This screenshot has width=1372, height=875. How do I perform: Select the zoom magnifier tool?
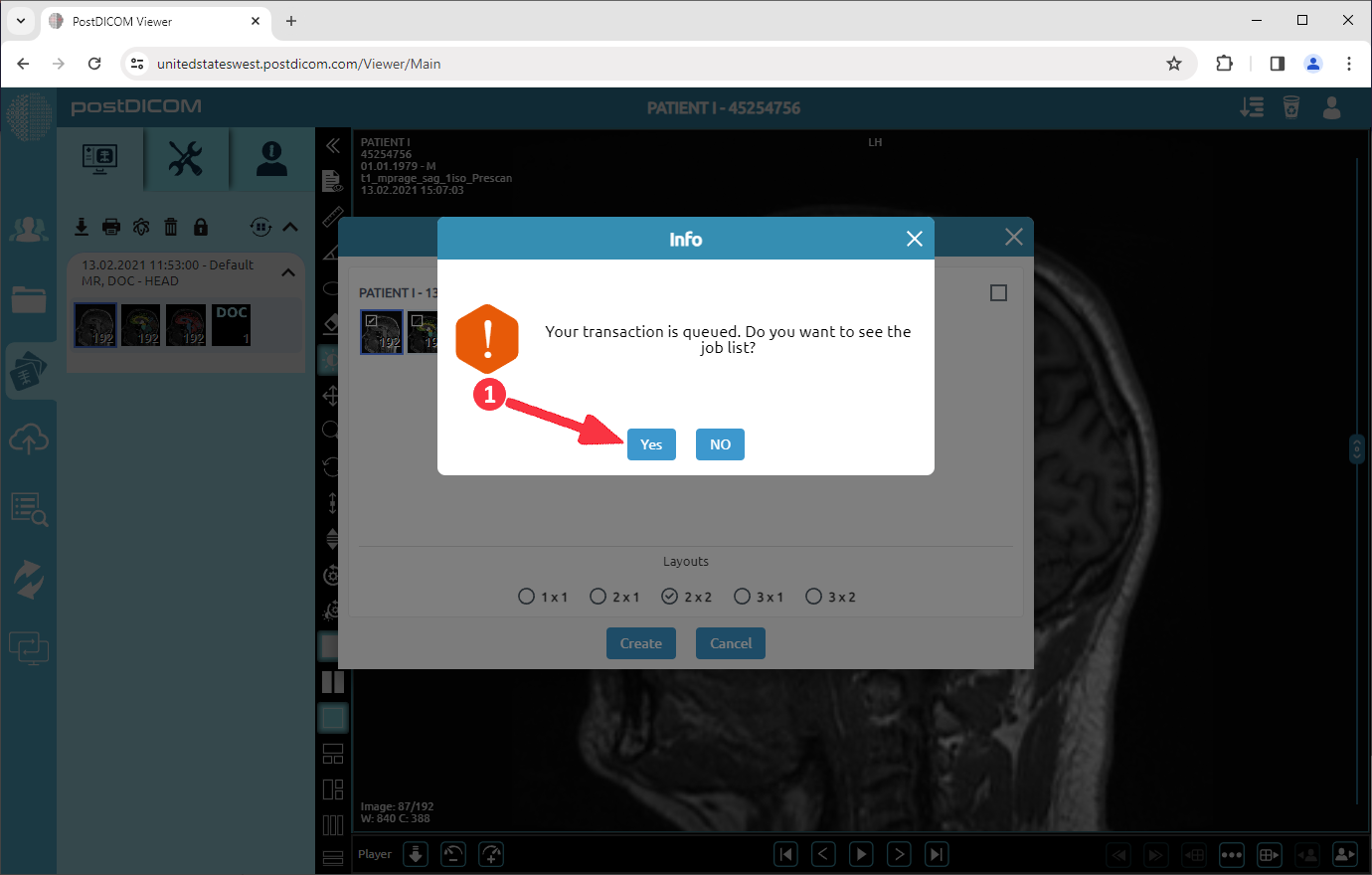click(x=333, y=431)
